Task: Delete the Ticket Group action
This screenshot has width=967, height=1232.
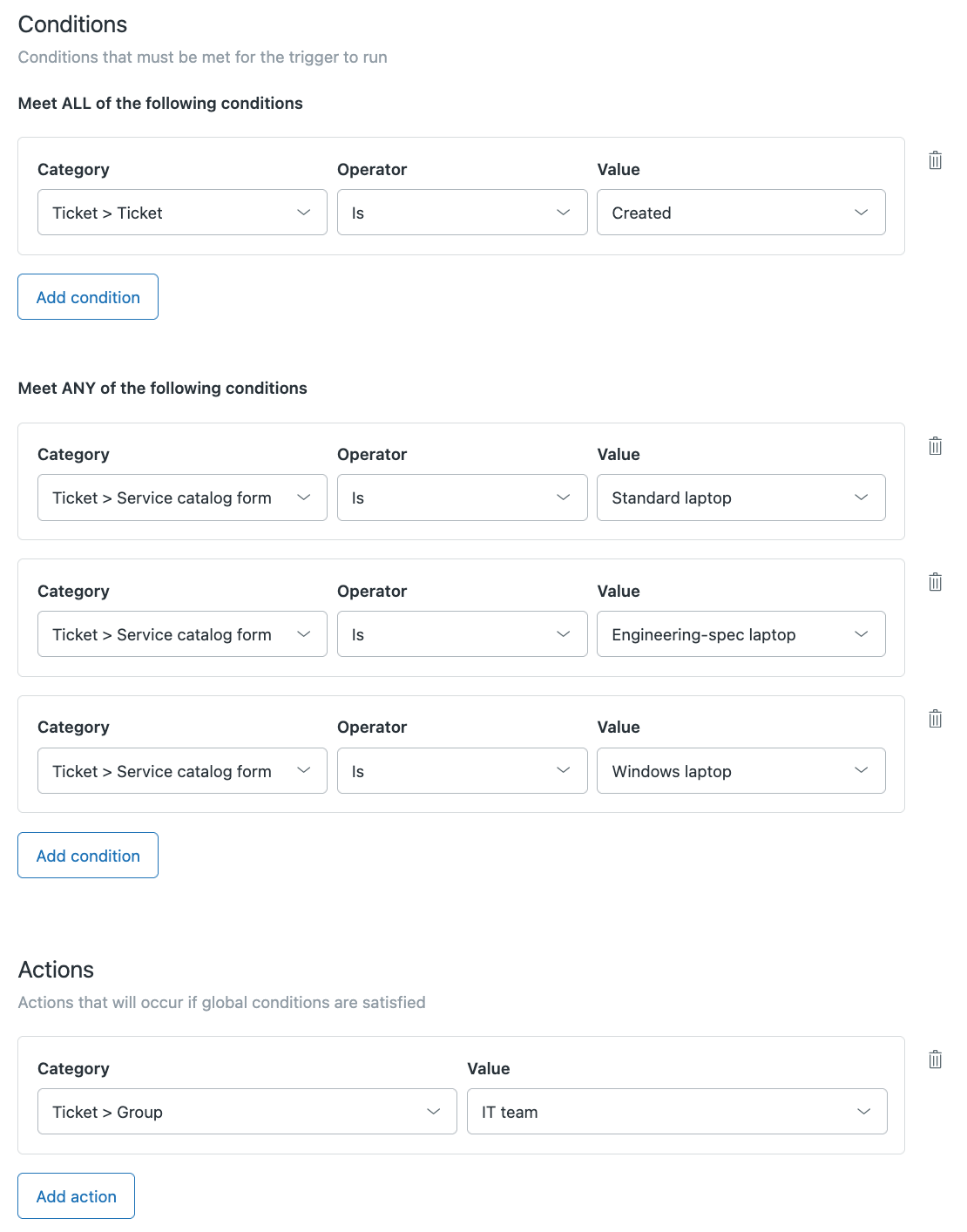Action: [935, 1059]
